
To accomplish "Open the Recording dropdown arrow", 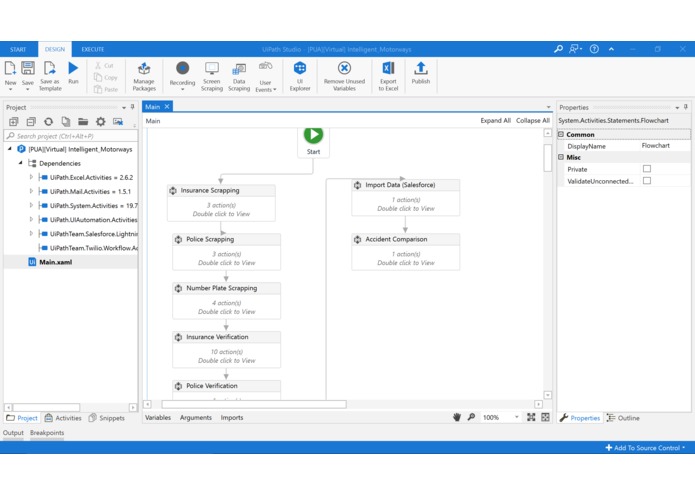I will (x=182, y=89).
